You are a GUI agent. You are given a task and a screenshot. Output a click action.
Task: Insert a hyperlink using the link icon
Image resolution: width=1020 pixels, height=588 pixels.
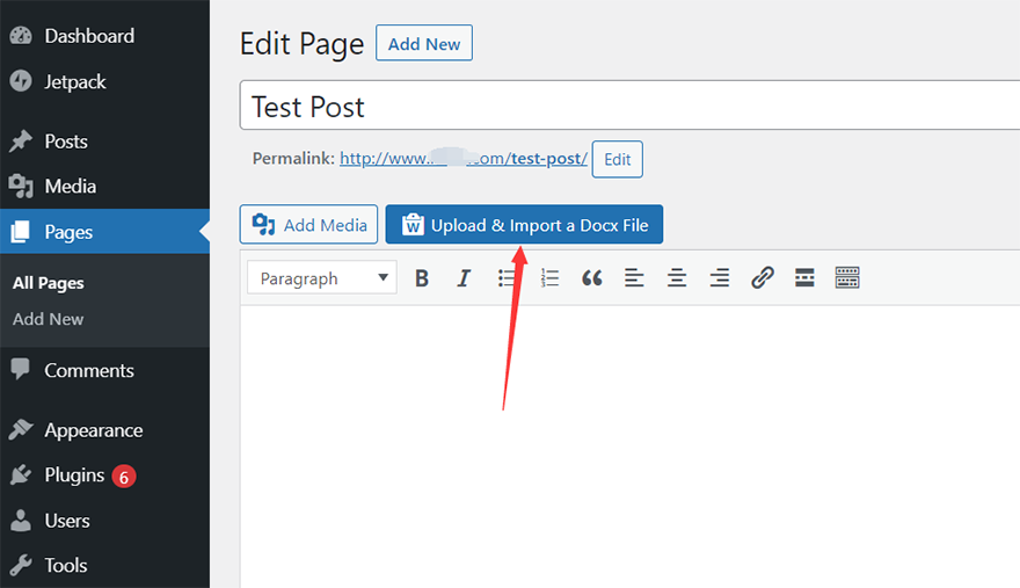pos(762,277)
